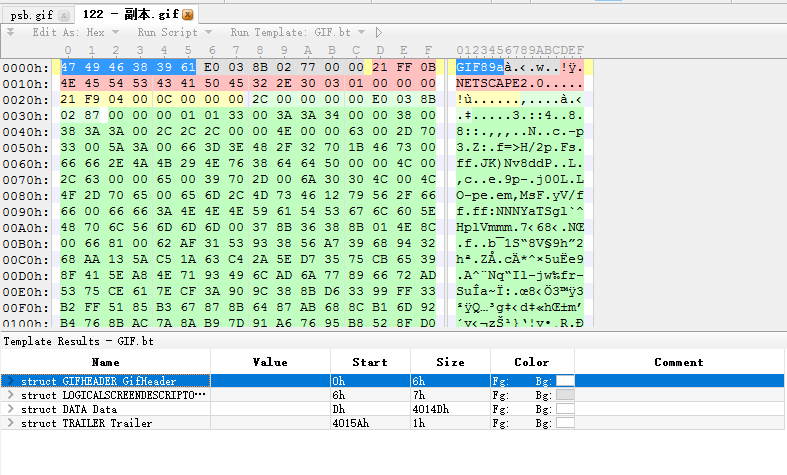
Task: Open the Run Template: GIF.bt dropdown
Action: coord(298,32)
